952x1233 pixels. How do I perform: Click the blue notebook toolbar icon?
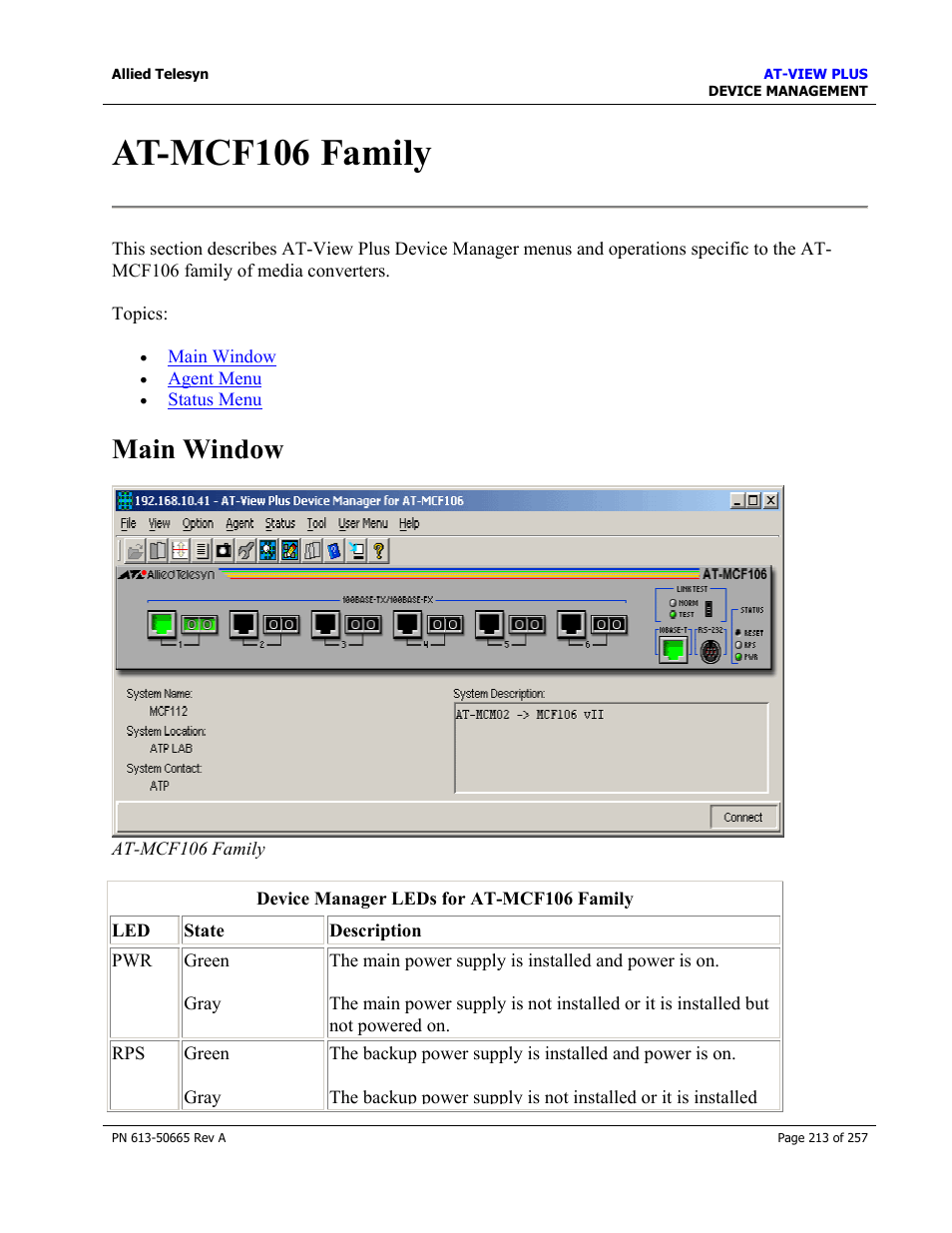333,550
